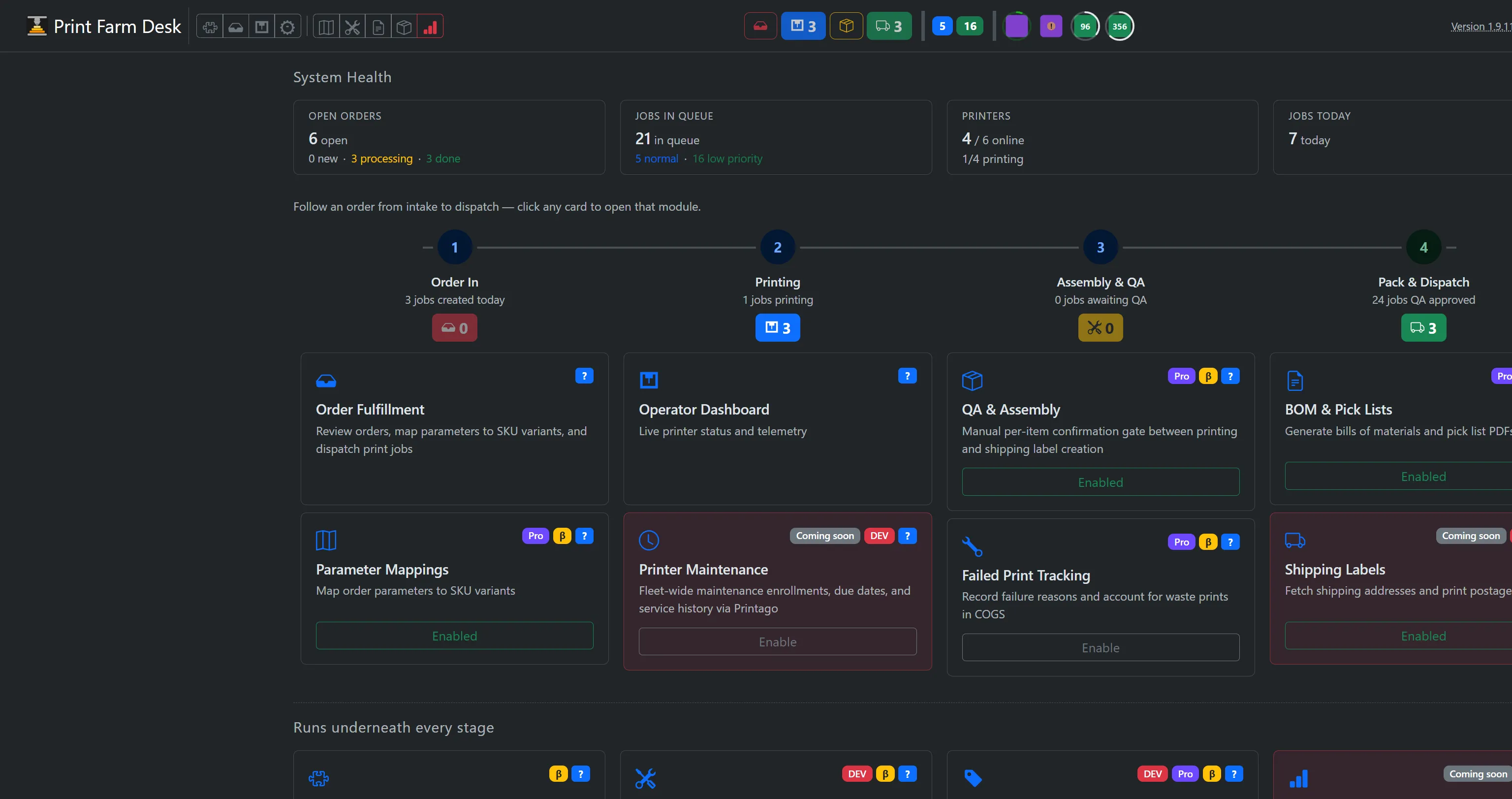Open help badge on Operator Dashboard card
1512x799 pixels.
[908, 376]
